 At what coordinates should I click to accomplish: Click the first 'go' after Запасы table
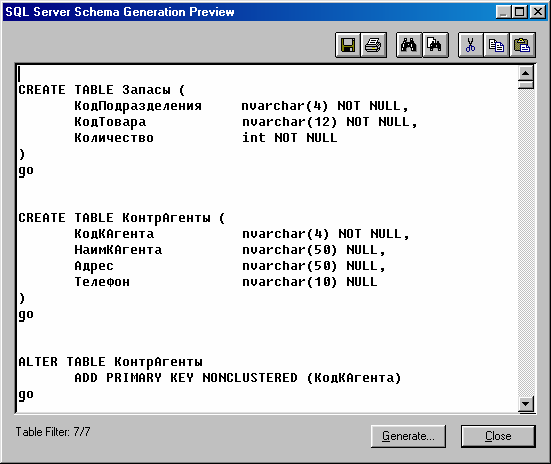pyautogui.click(x=26, y=171)
